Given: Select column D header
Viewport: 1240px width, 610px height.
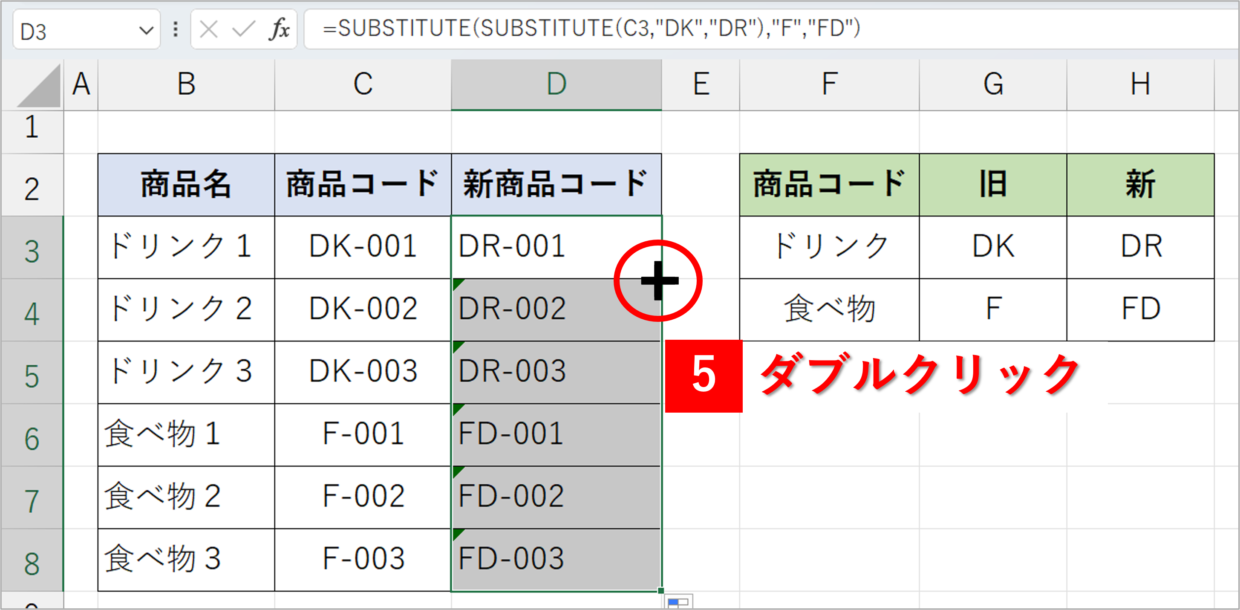Looking at the screenshot, I should pos(556,86).
